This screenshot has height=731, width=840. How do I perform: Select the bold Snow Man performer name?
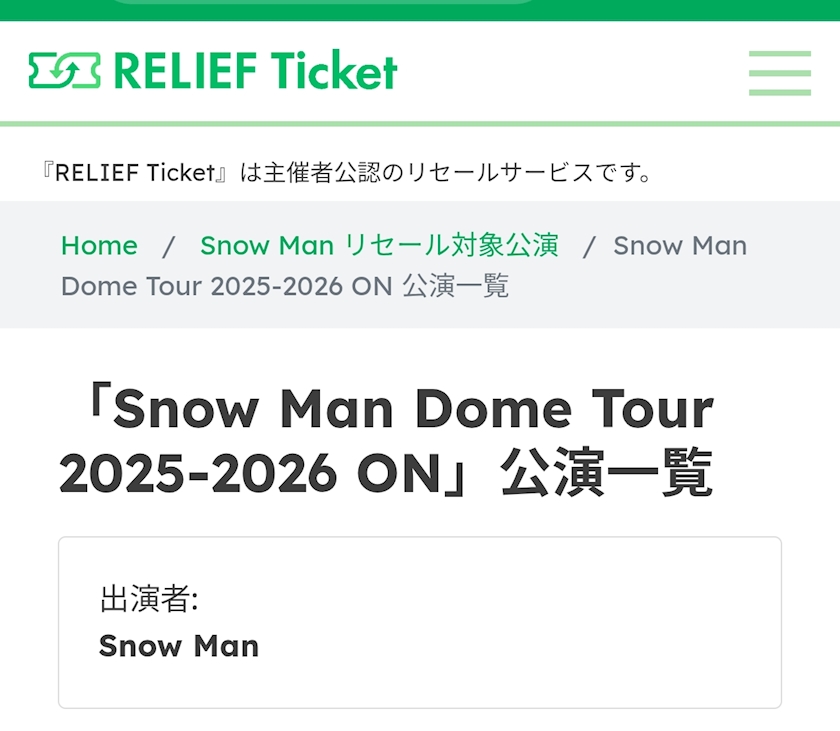179,646
